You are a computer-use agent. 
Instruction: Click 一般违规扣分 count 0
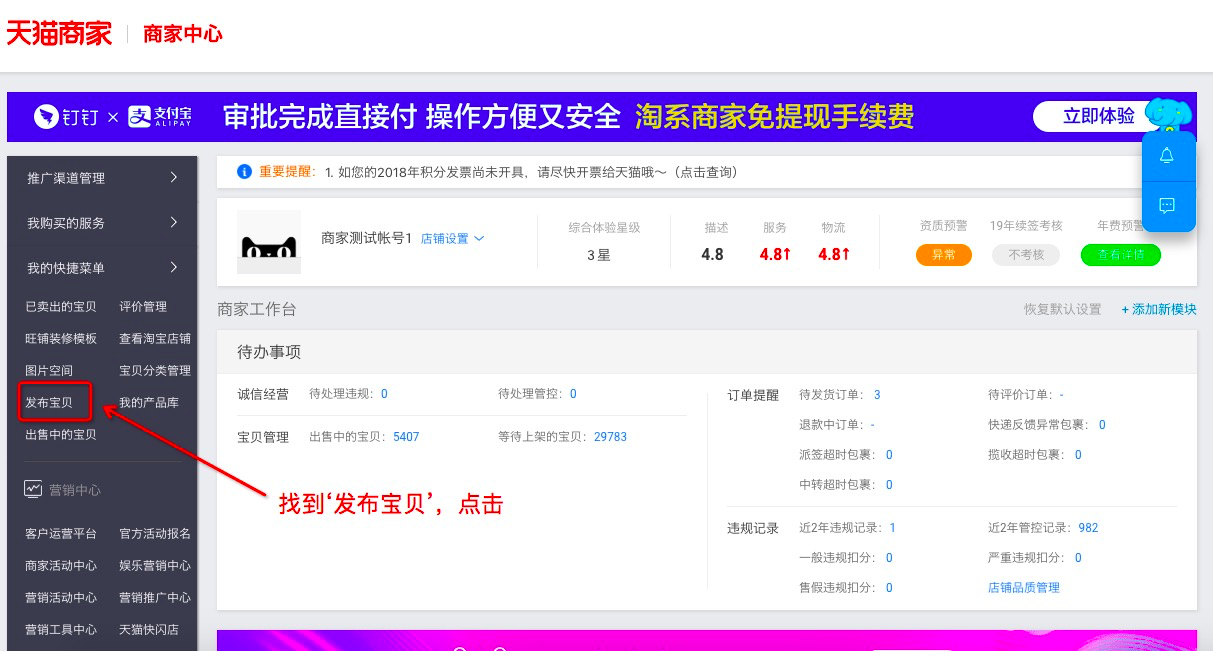click(x=889, y=558)
